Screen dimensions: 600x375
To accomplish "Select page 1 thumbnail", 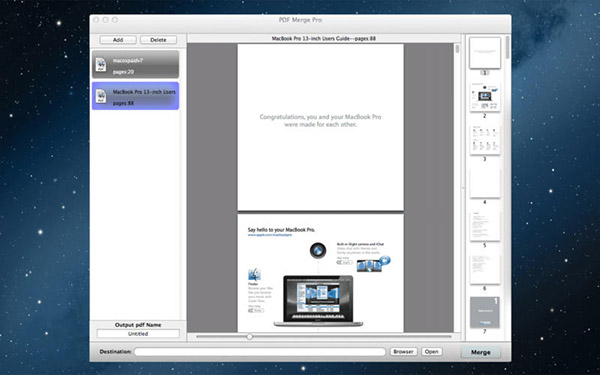I will pyautogui.click(x=485, y=53).
